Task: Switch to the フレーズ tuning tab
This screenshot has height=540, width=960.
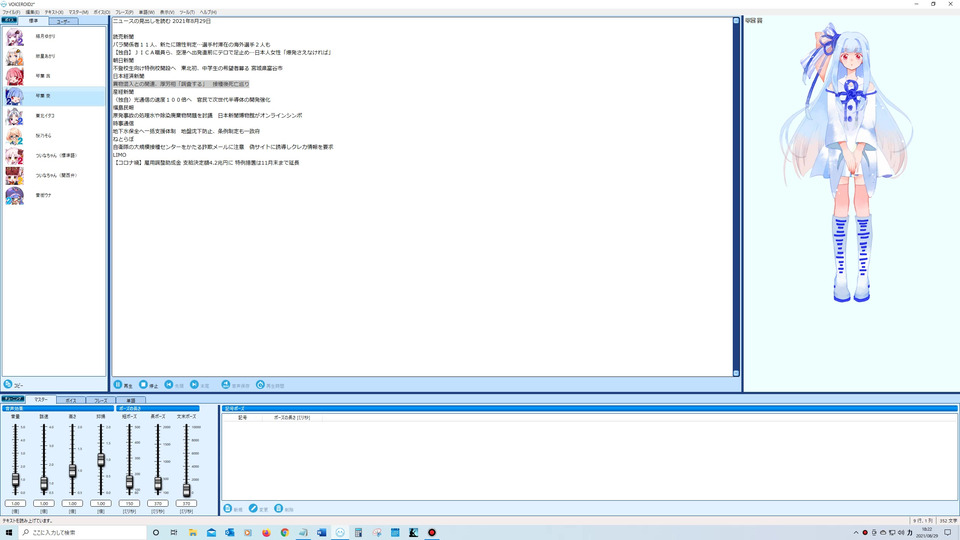Action: pyautogui.click(x=100, y=400)
